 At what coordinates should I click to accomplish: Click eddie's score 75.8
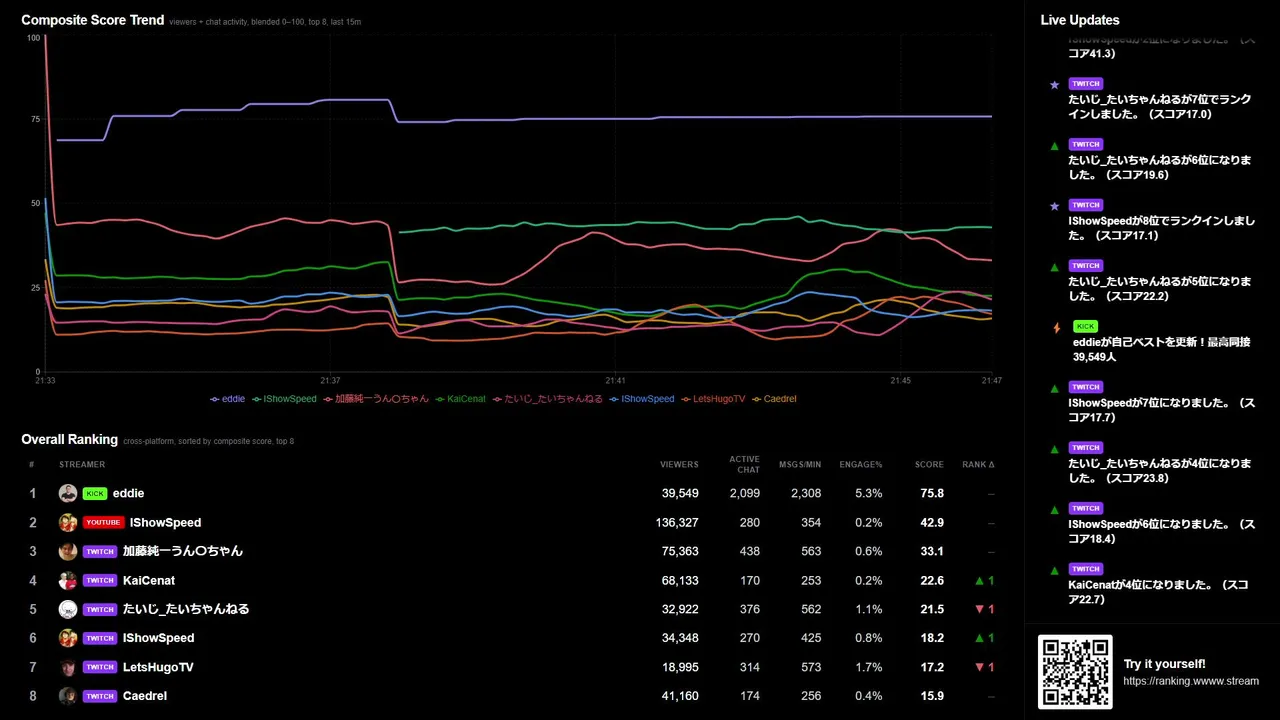coord(932,493)
